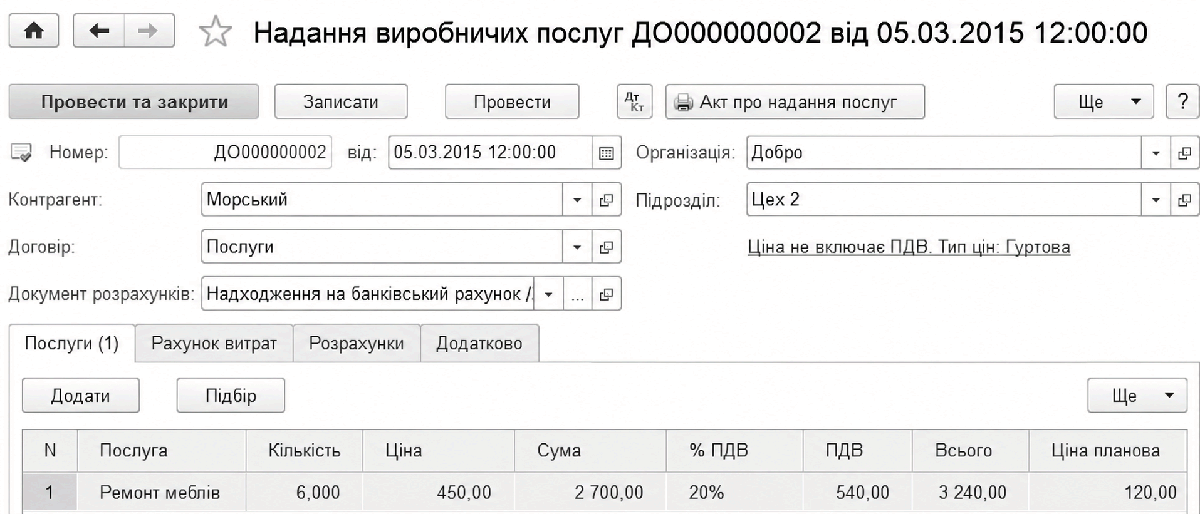Click the ПДВ column header

[x=860, y=451]
